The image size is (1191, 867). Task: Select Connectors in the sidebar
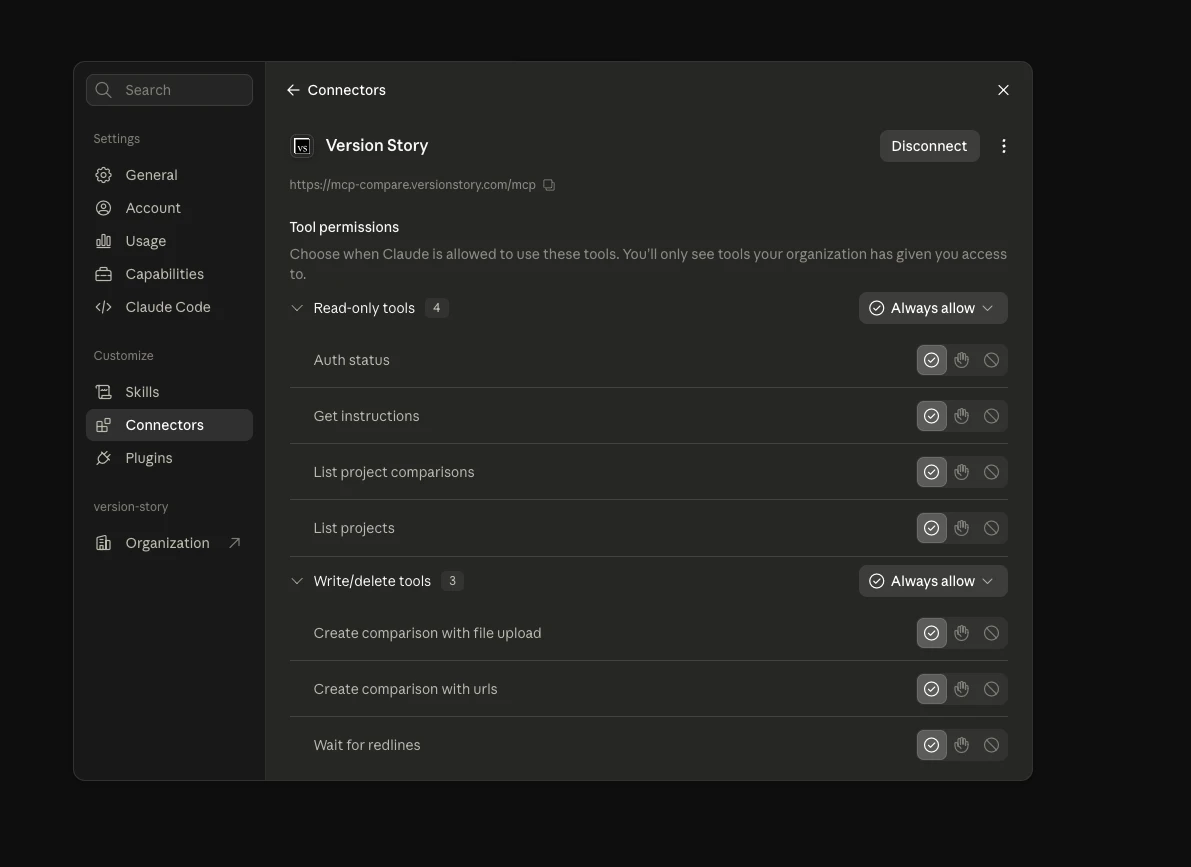click(169, 425)
